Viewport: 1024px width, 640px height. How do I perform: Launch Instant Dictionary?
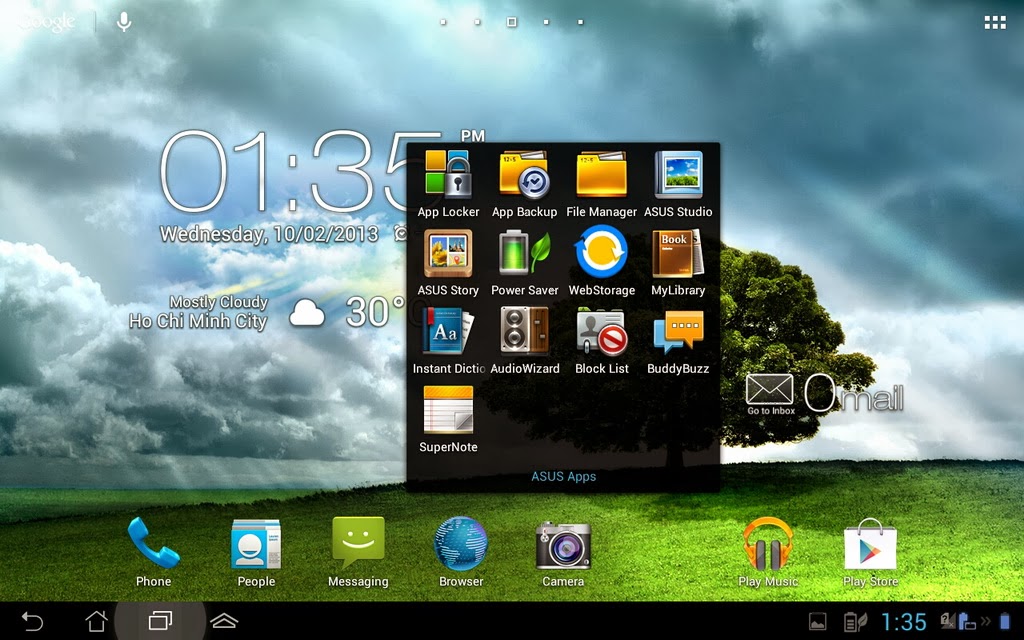coord(448,332)
